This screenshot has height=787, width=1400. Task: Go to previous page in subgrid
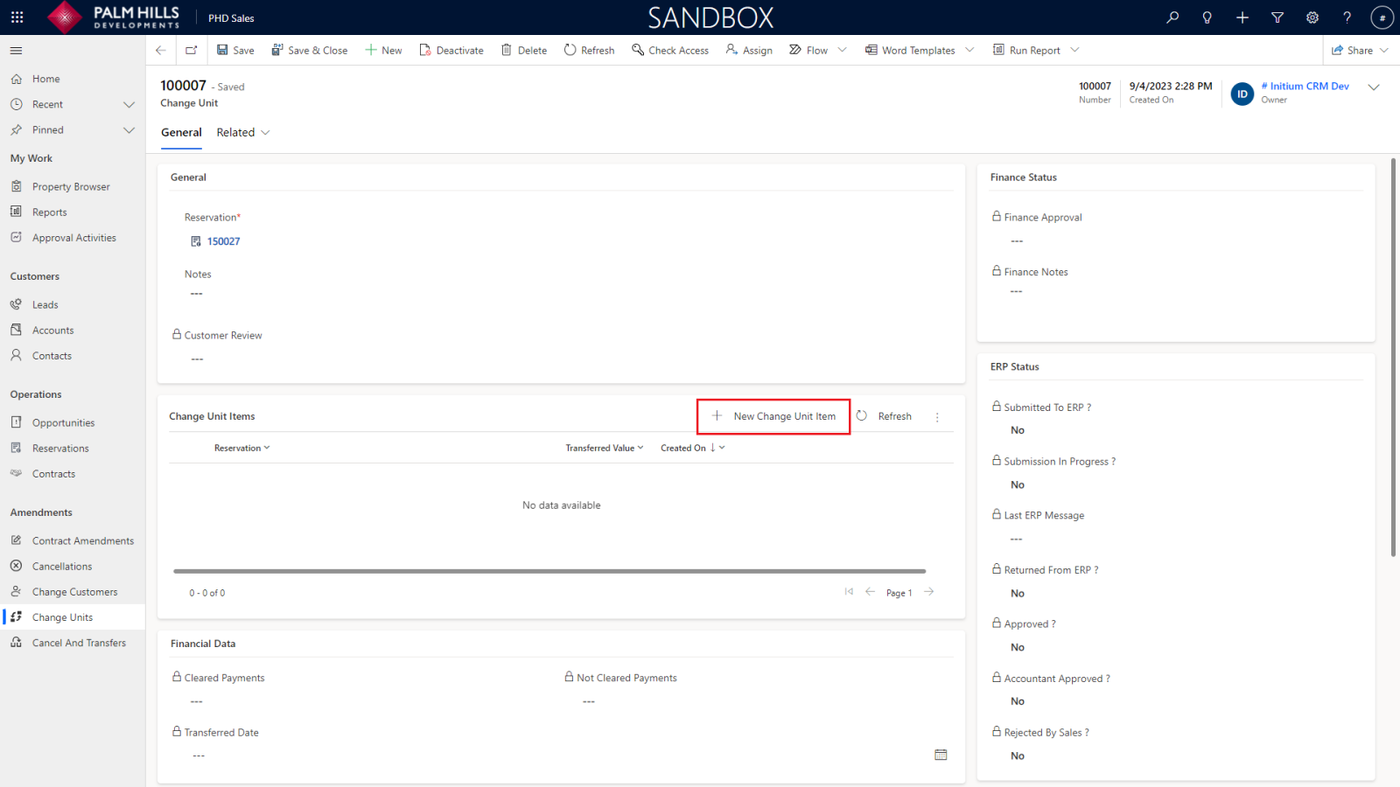(x=870, y=592)
